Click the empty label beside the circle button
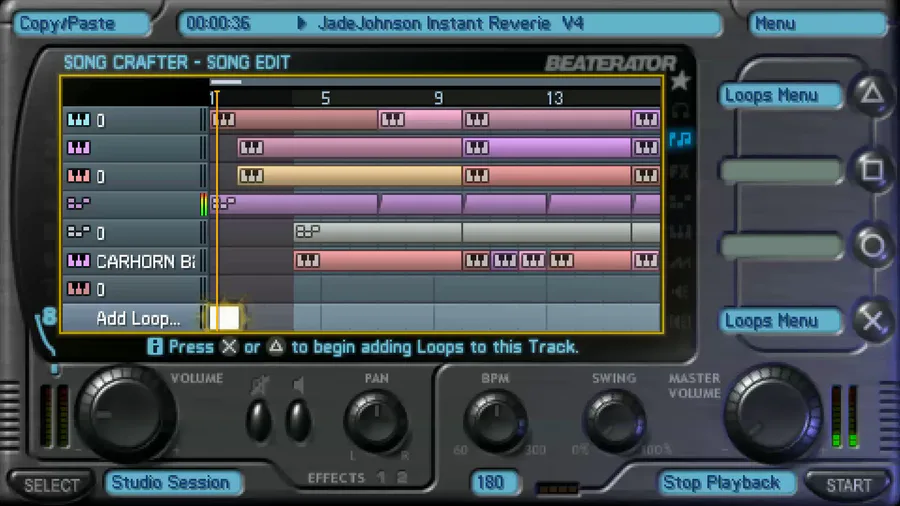The width and height of the screenshot is (900, 506). coord(780,246)
